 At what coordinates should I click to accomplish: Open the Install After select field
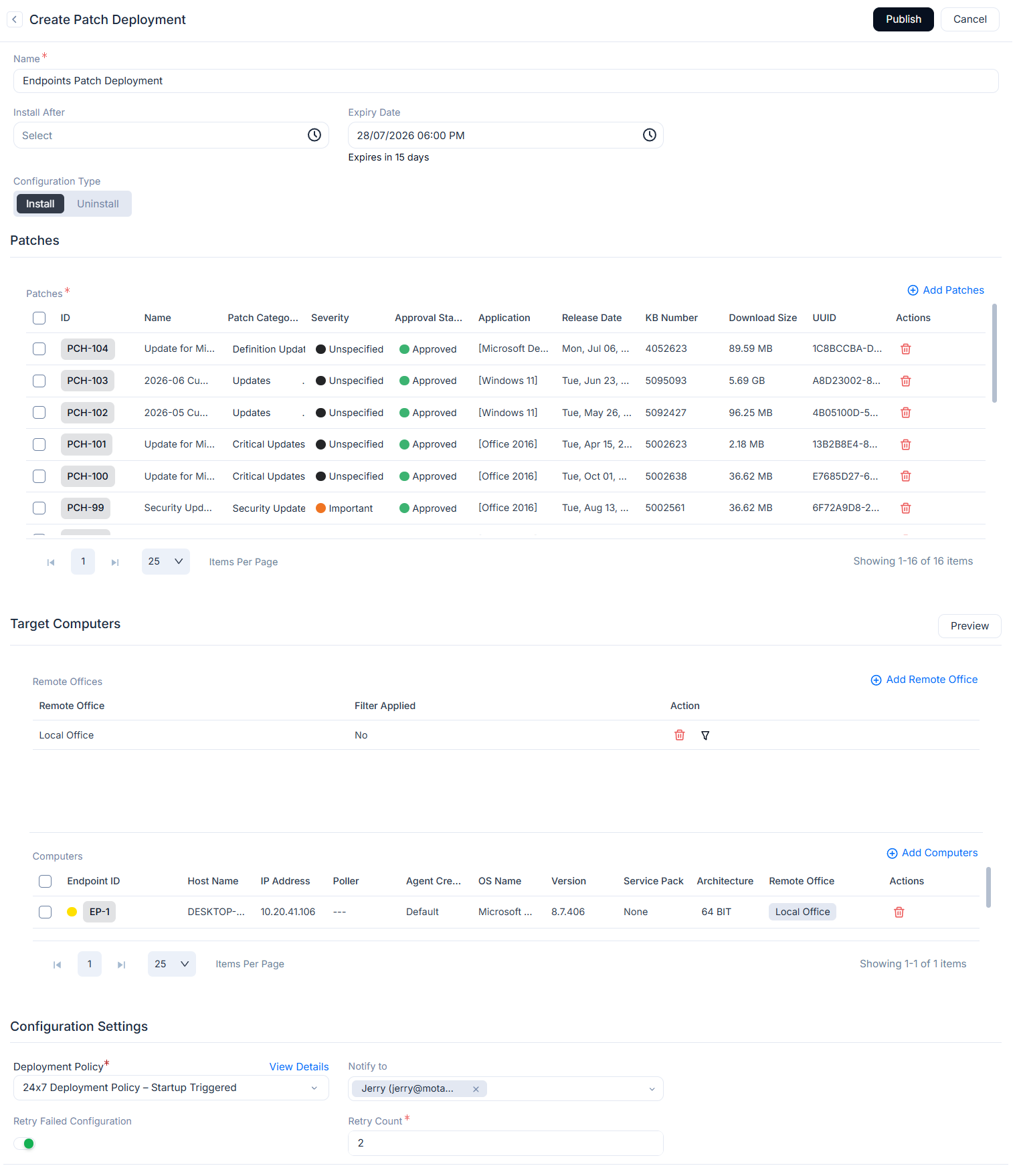tap(171, 135)
